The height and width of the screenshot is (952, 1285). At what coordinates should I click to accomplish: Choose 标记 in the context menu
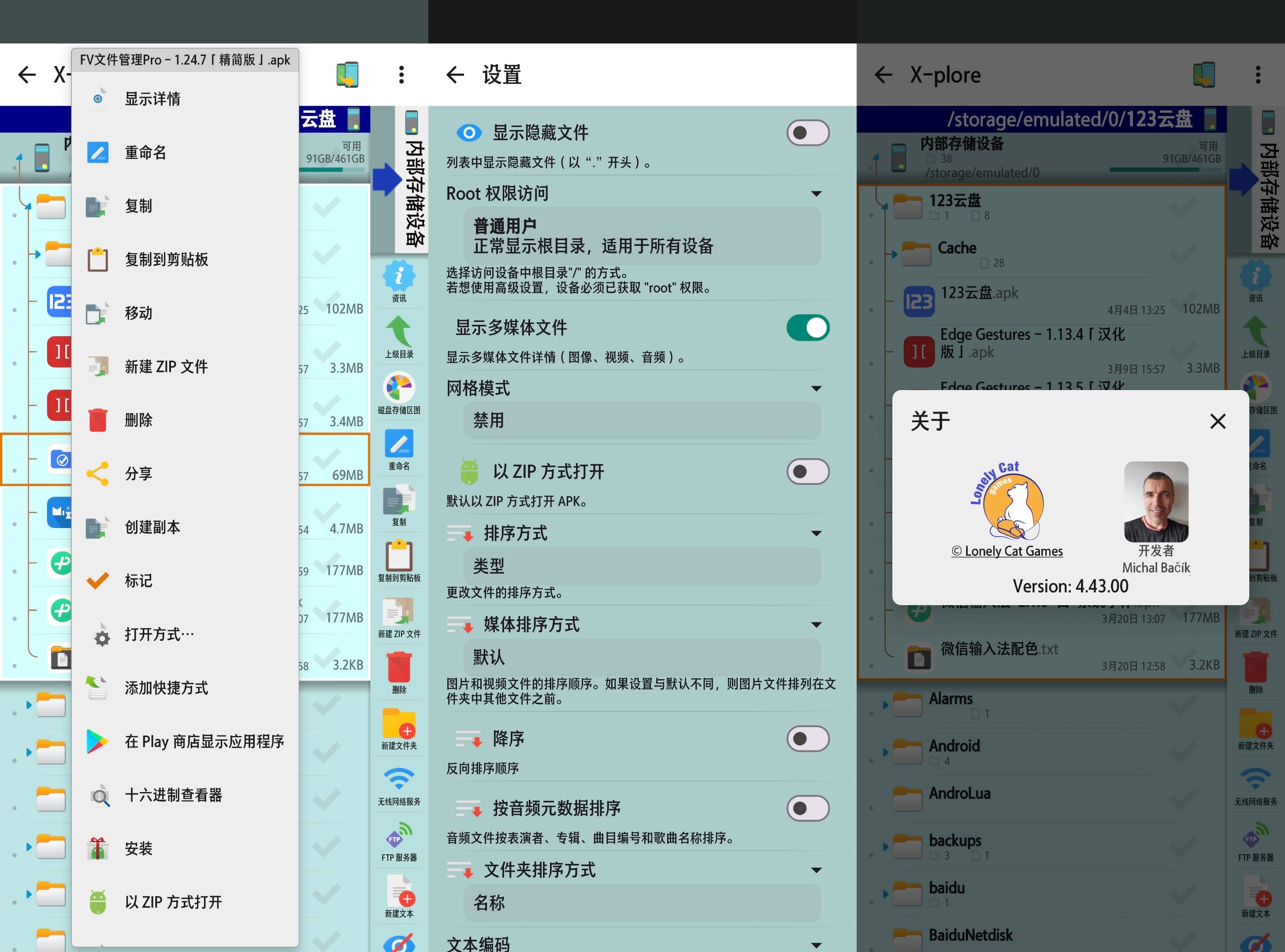[185, 581]
